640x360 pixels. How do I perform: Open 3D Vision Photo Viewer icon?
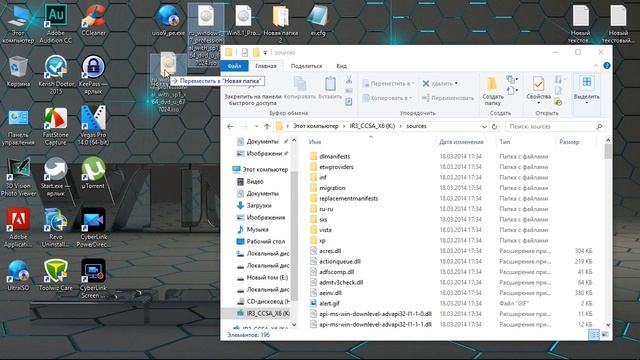click(18, 177)
